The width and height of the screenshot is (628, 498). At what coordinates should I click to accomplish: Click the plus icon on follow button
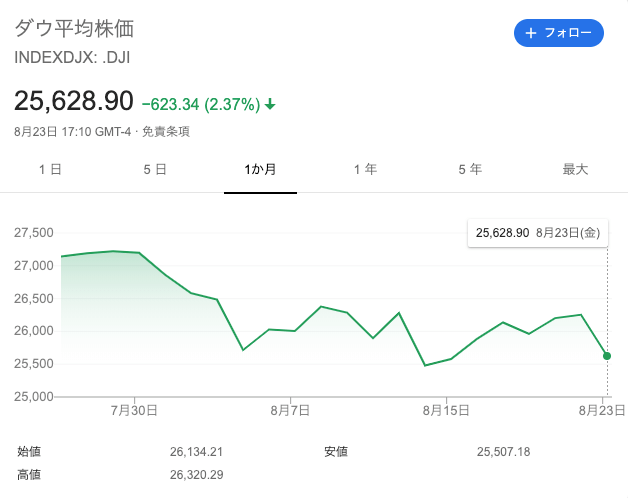pos(531,33)
